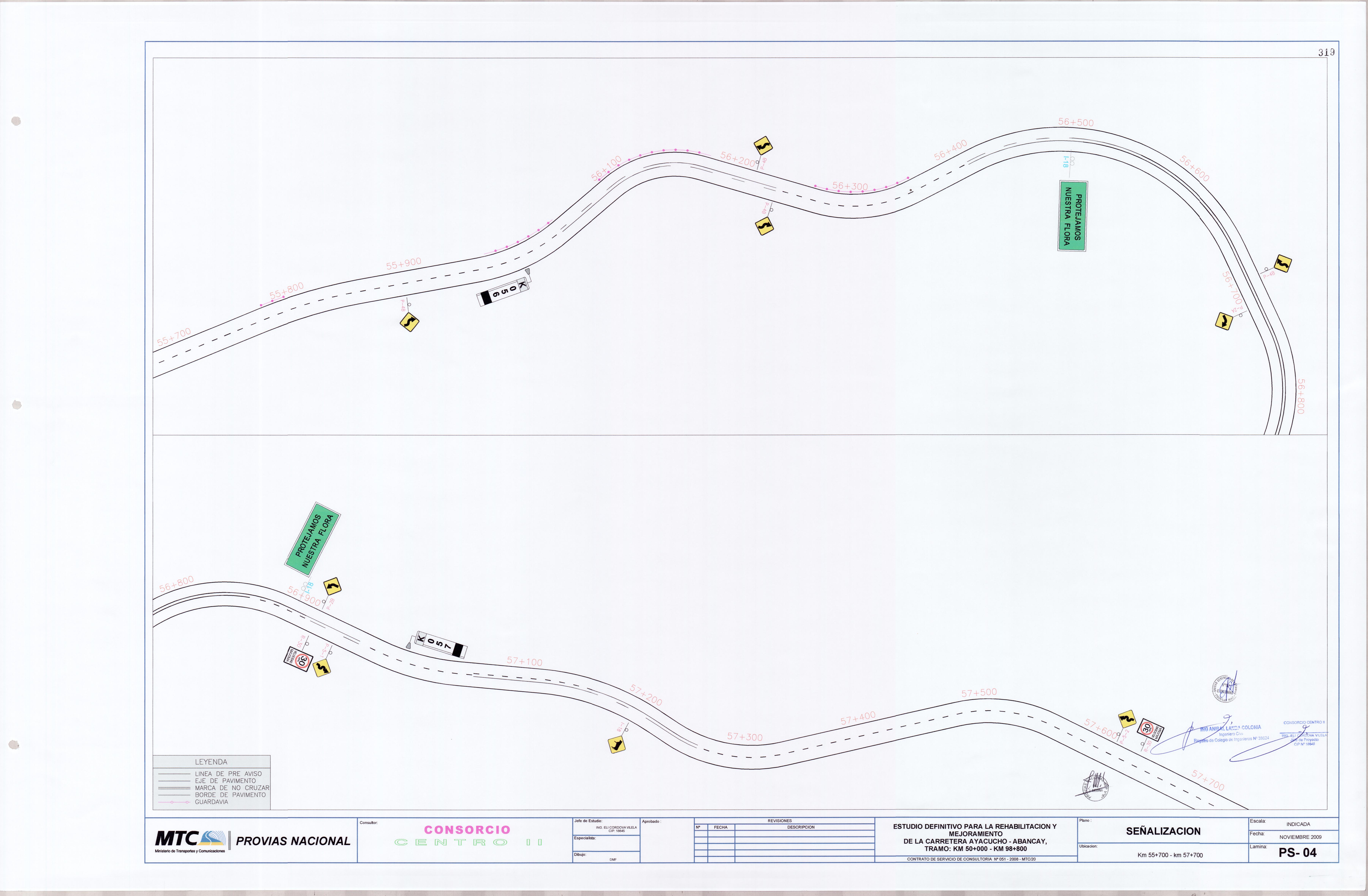Click the sheet number PS- 04
1368x896 pixels.
coord(1297,853)
